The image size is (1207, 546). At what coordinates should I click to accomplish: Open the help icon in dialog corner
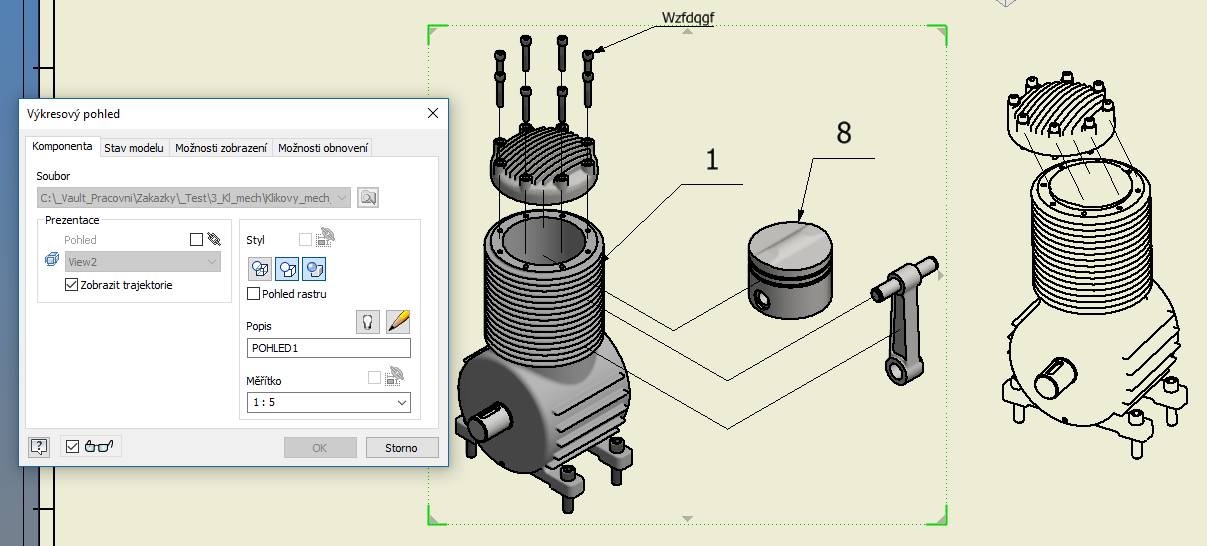coord(39,447)
